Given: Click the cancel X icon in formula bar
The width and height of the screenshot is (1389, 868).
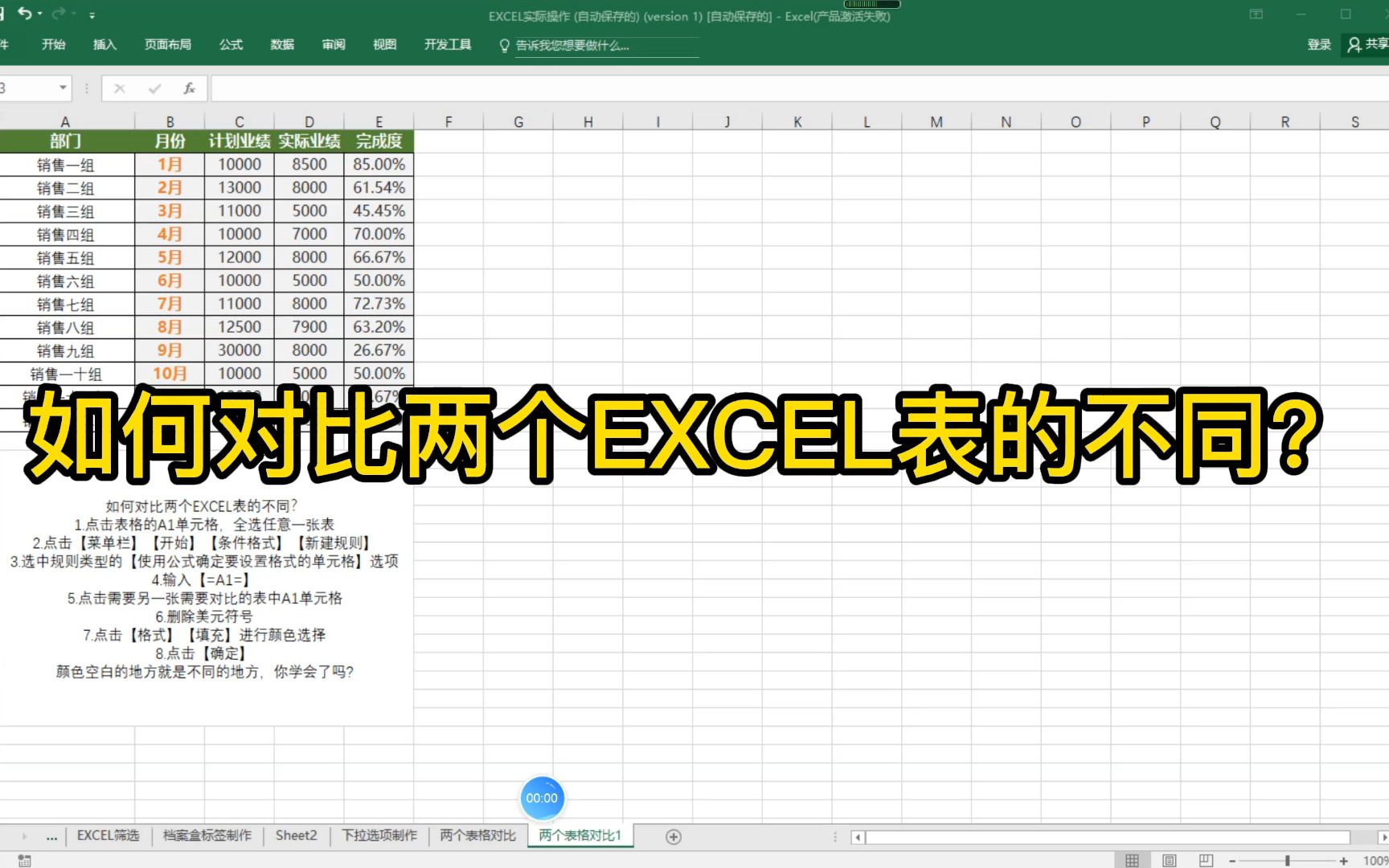Looking at the screenshot, I should click(119, 88).
